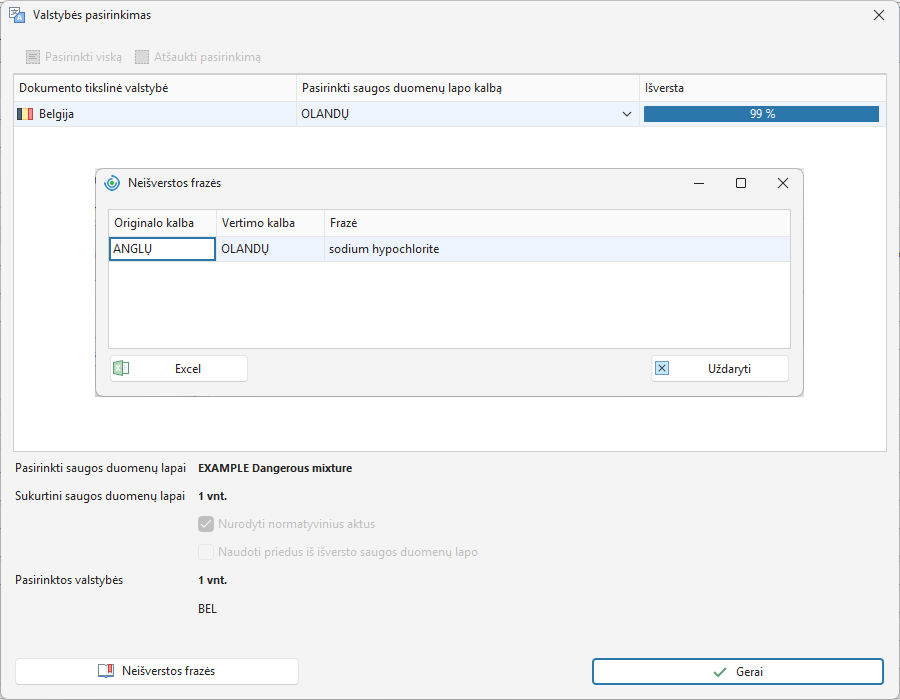The width and height of the screenshot is (900, 700).
Task: Click EXAMPLE Dangerous mixture text
Action: tap(275, 468)
